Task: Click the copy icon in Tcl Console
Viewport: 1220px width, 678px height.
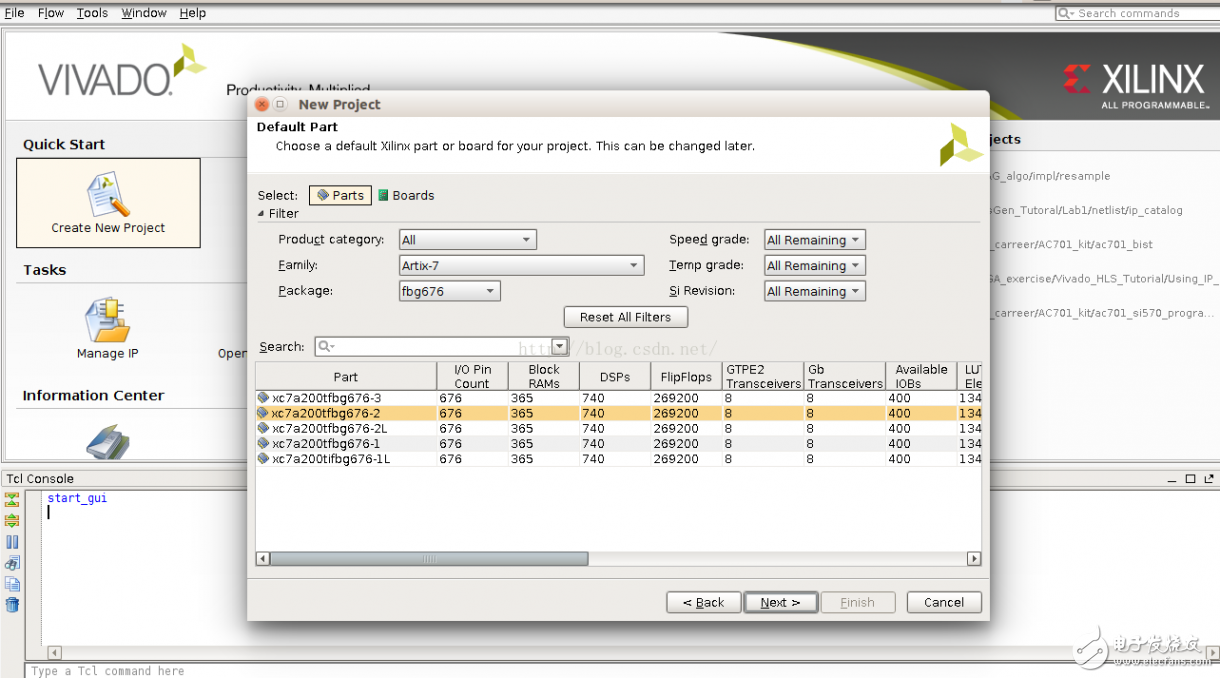Action: click(12, 584)
